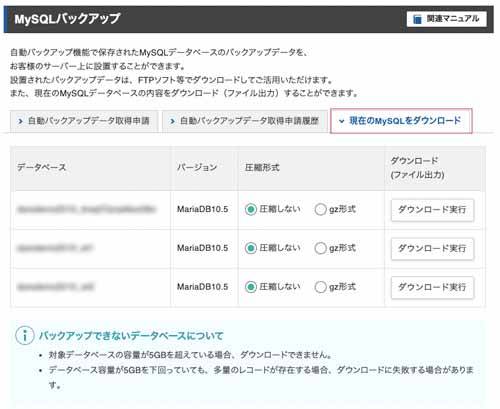The height and width of the screenshot is (409, 500).
Task: Choose gz形式 for the second database row
Action: click(320, 248)
